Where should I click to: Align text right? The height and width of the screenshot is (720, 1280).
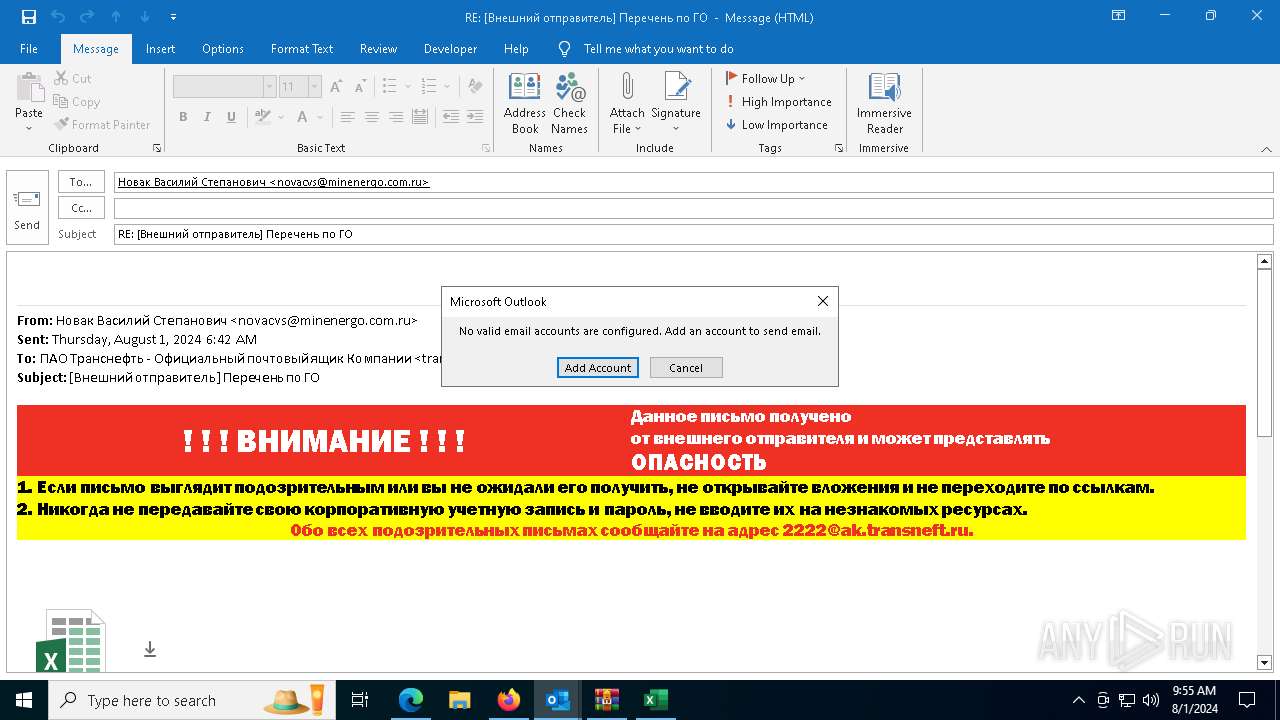pyautogui.click(x=395, y=117)
